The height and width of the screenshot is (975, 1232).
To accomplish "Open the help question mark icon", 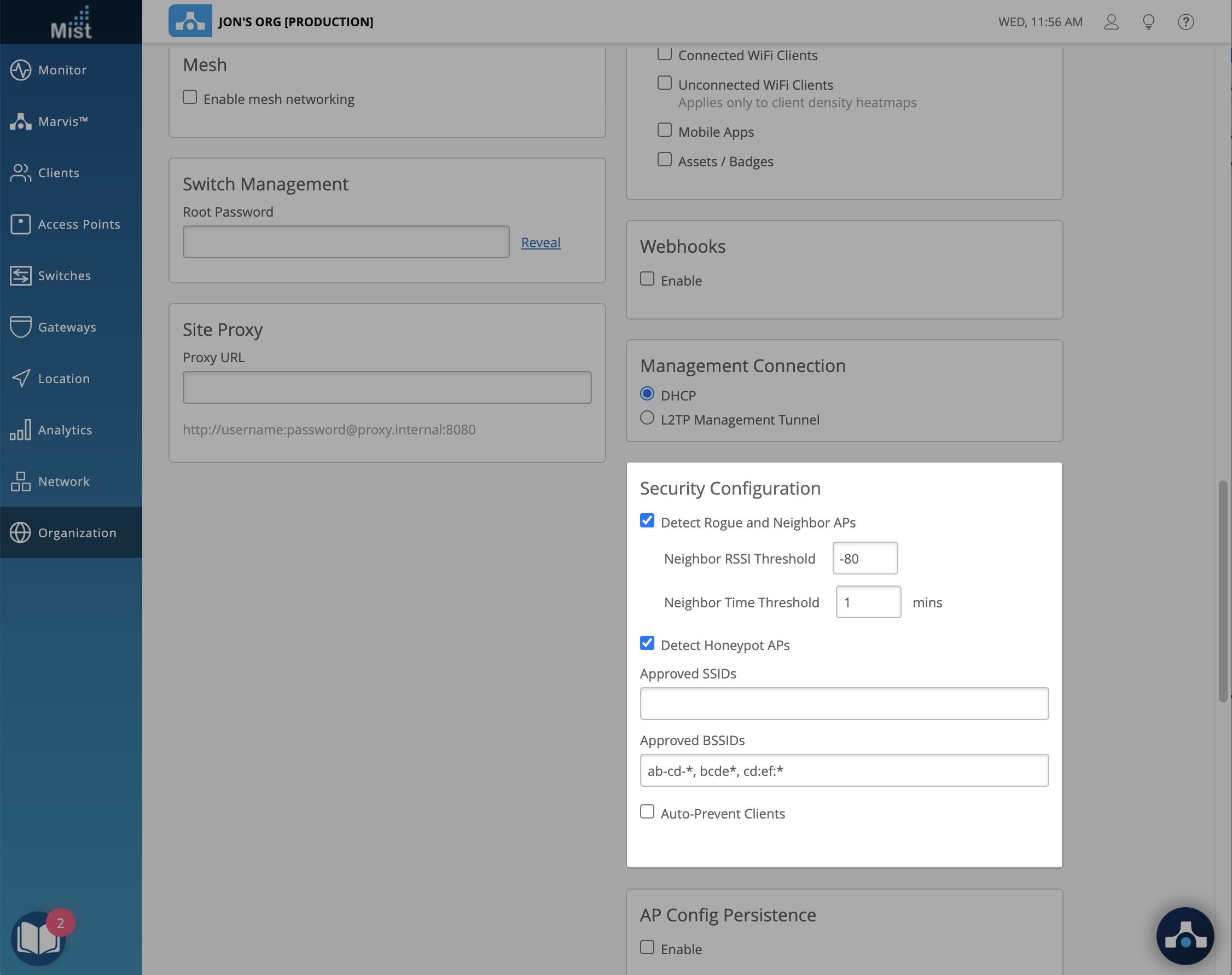I will pos(1185,22).
